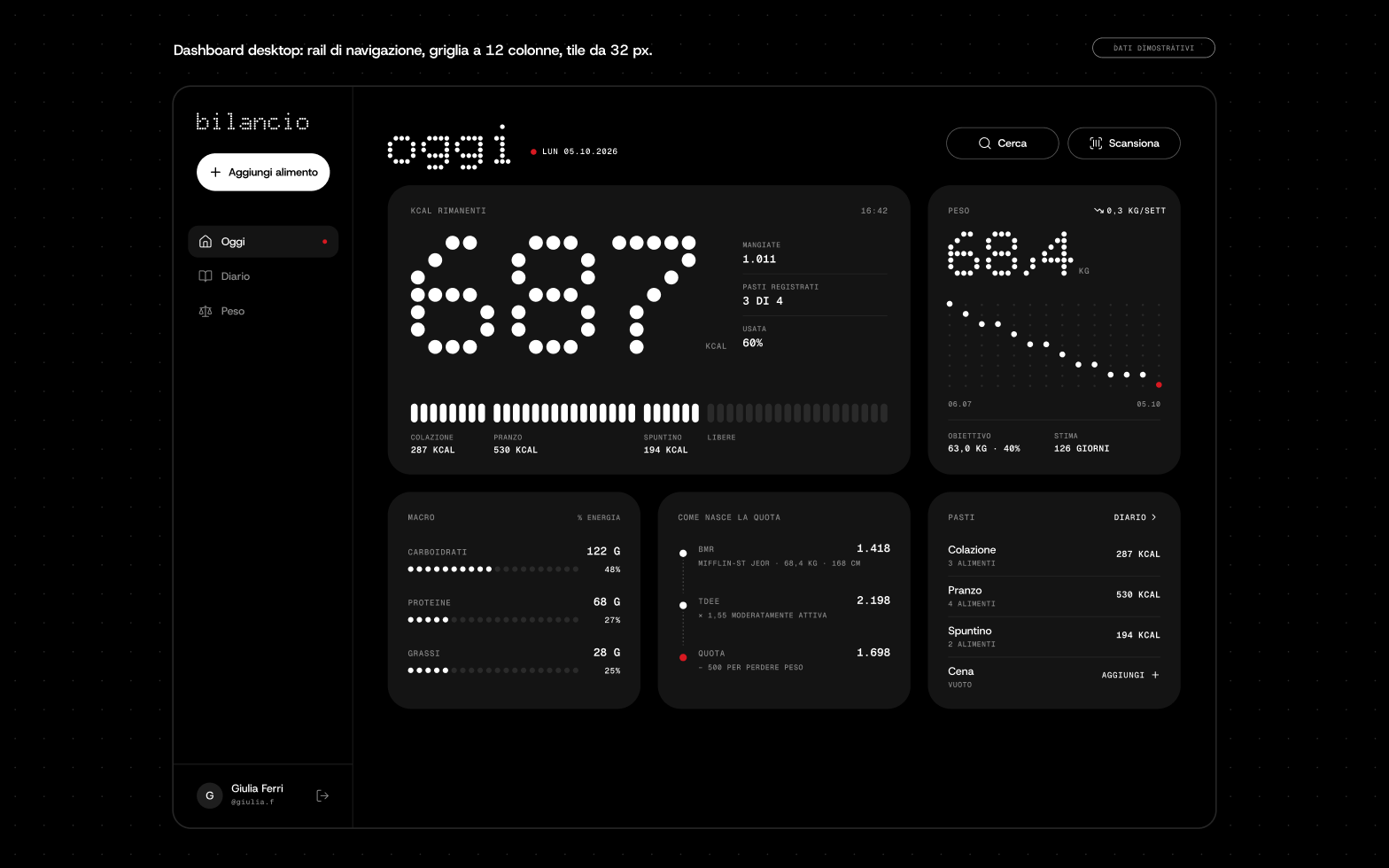
Task: Click the 0,3 KG/SETT trend label
Action: coord(1136,211)
